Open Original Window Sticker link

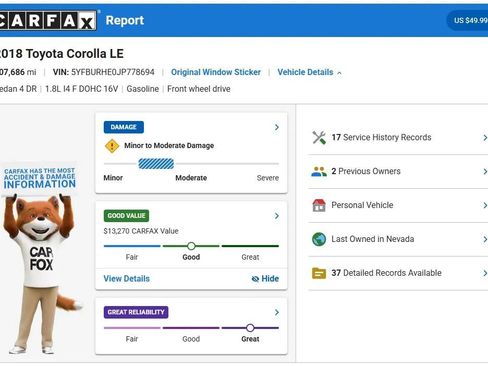point(216,72)
